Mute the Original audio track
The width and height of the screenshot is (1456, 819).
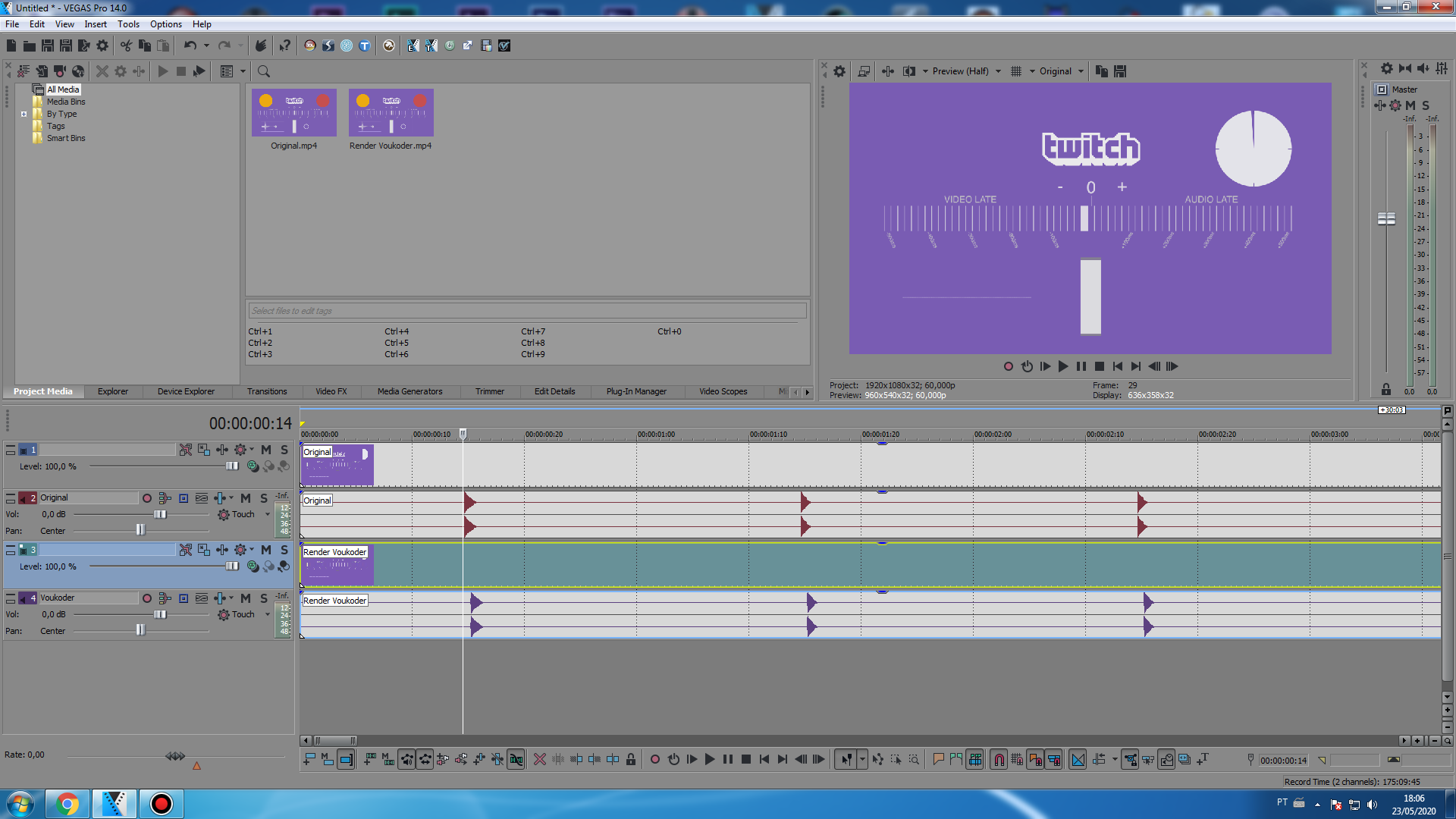click(246, 498)
